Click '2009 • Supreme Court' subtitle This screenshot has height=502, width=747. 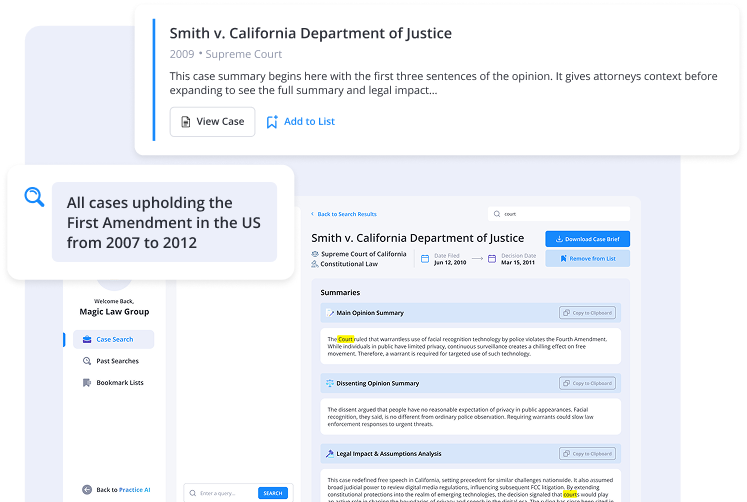coord(226,54)
